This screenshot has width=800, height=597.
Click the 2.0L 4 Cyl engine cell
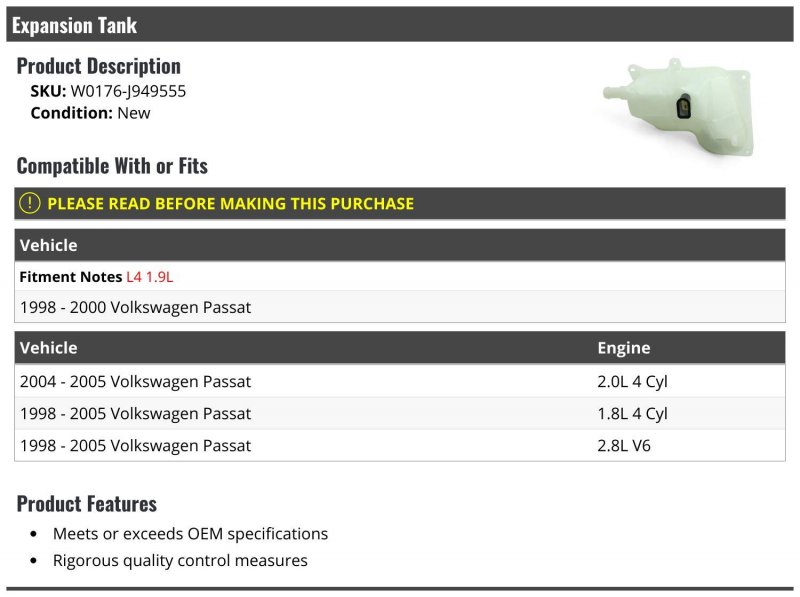pyautogui.click(x=632, y=381)
